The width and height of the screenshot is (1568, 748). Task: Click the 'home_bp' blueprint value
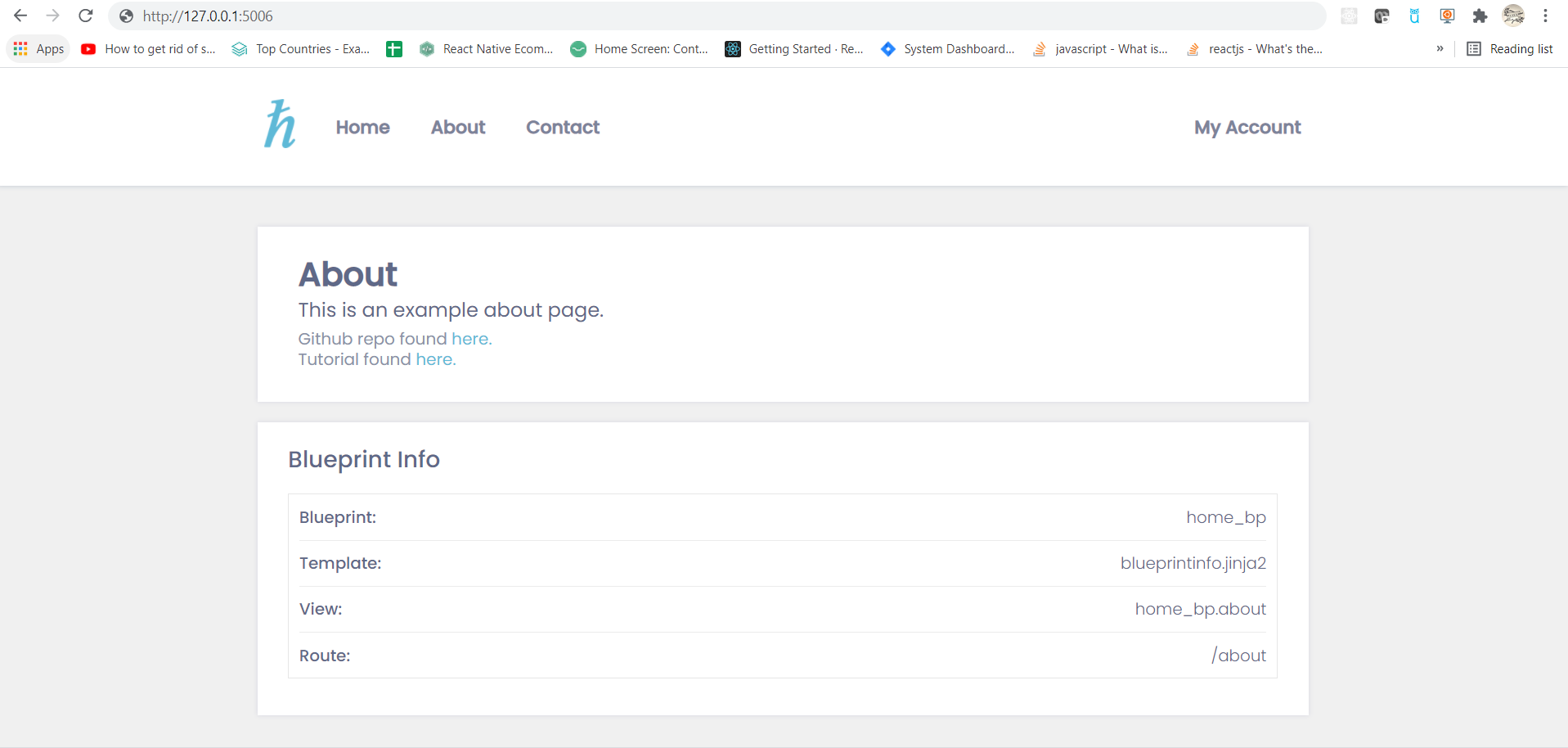coord(1226,517)
